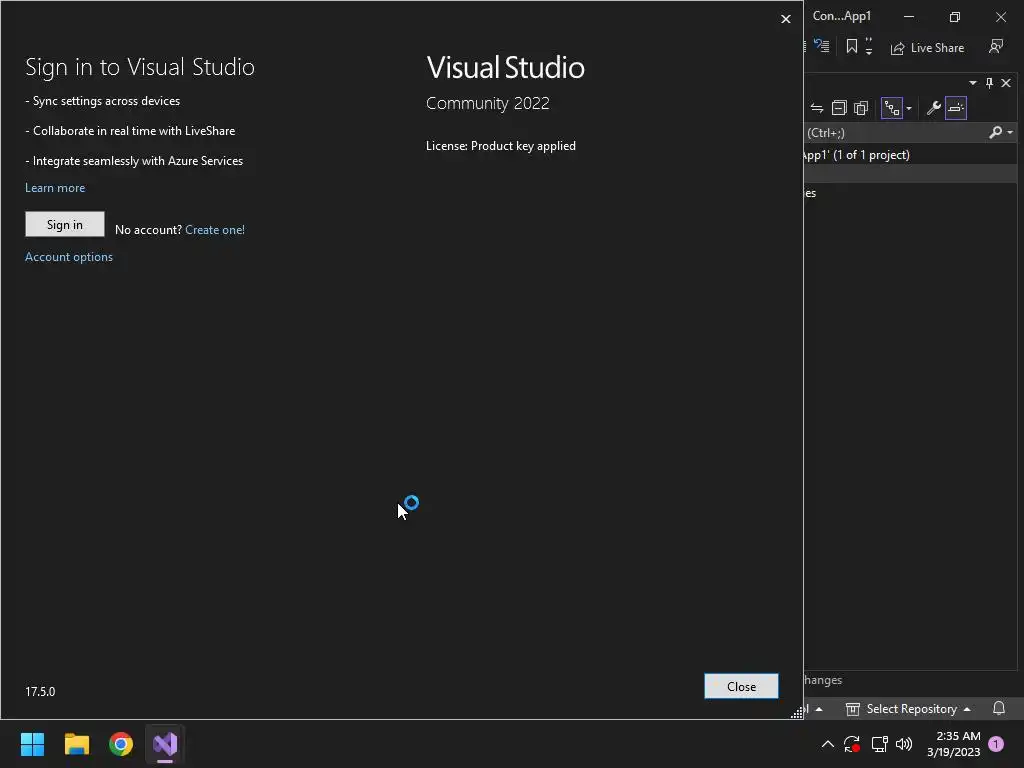The height and width of the screenshot is (768, 1024).
Task: Open the Windows Start menu
Action: point(32,744)
